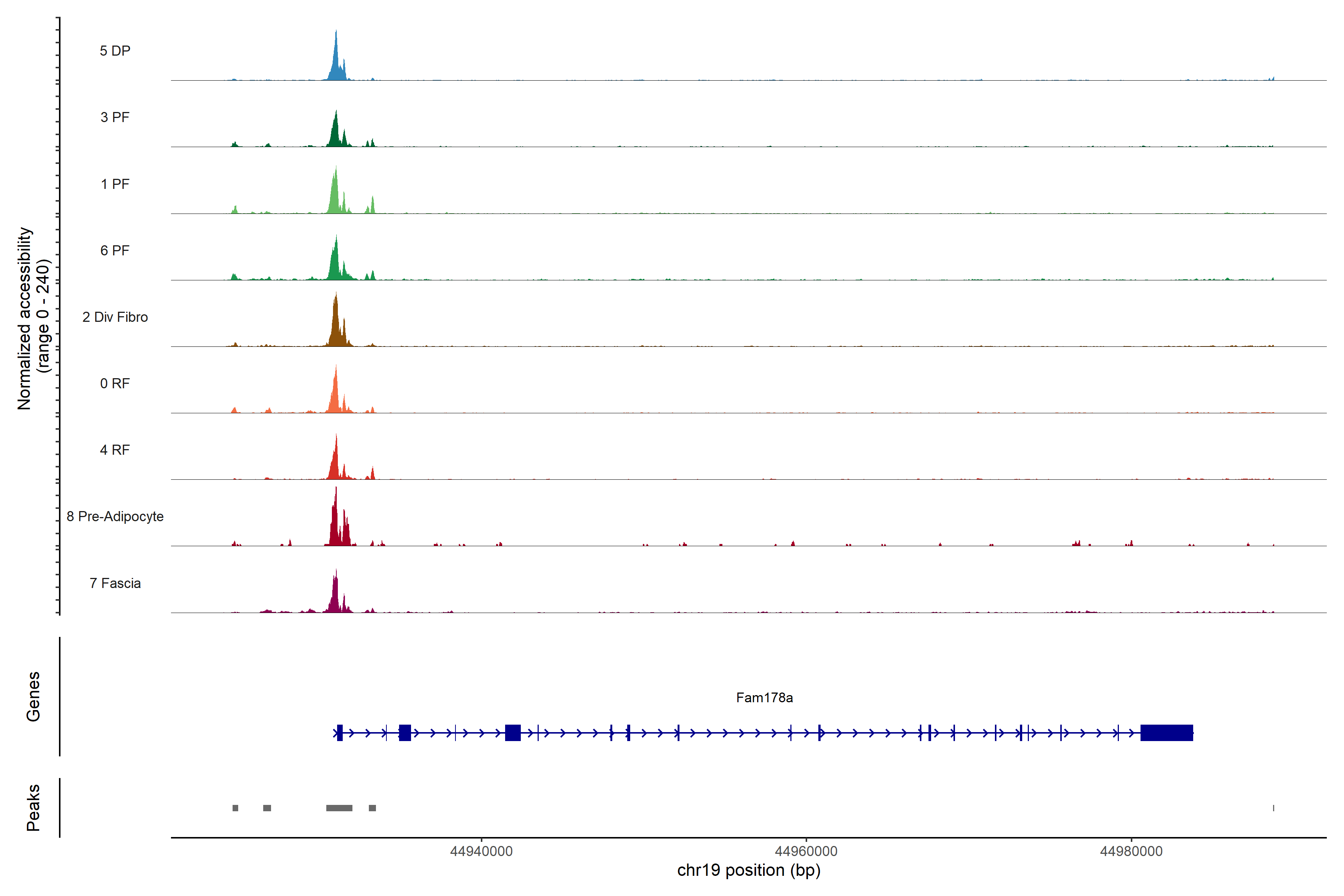Image resolution: width=1344 pixels, height=896 pixels.
Task: Click the 1 PF track label
Action: click(115, 184)
